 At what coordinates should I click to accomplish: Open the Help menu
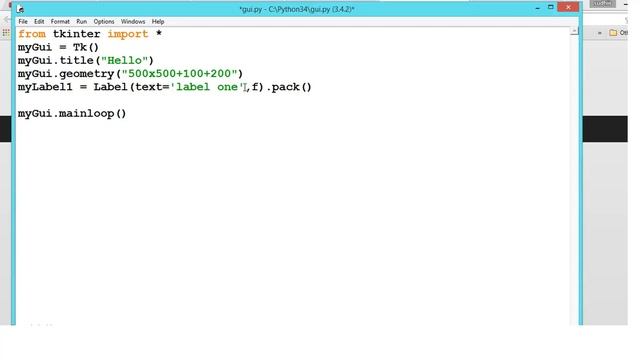click(158, 22)
